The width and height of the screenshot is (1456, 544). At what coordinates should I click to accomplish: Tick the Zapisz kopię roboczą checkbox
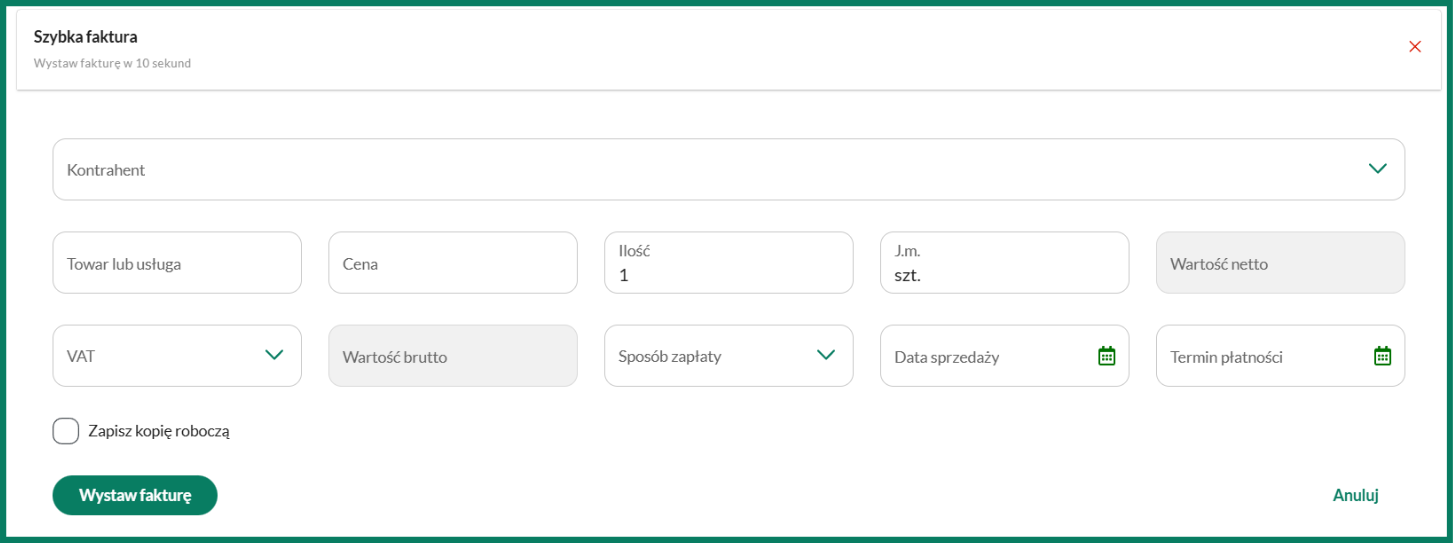(x=66, y=431)
